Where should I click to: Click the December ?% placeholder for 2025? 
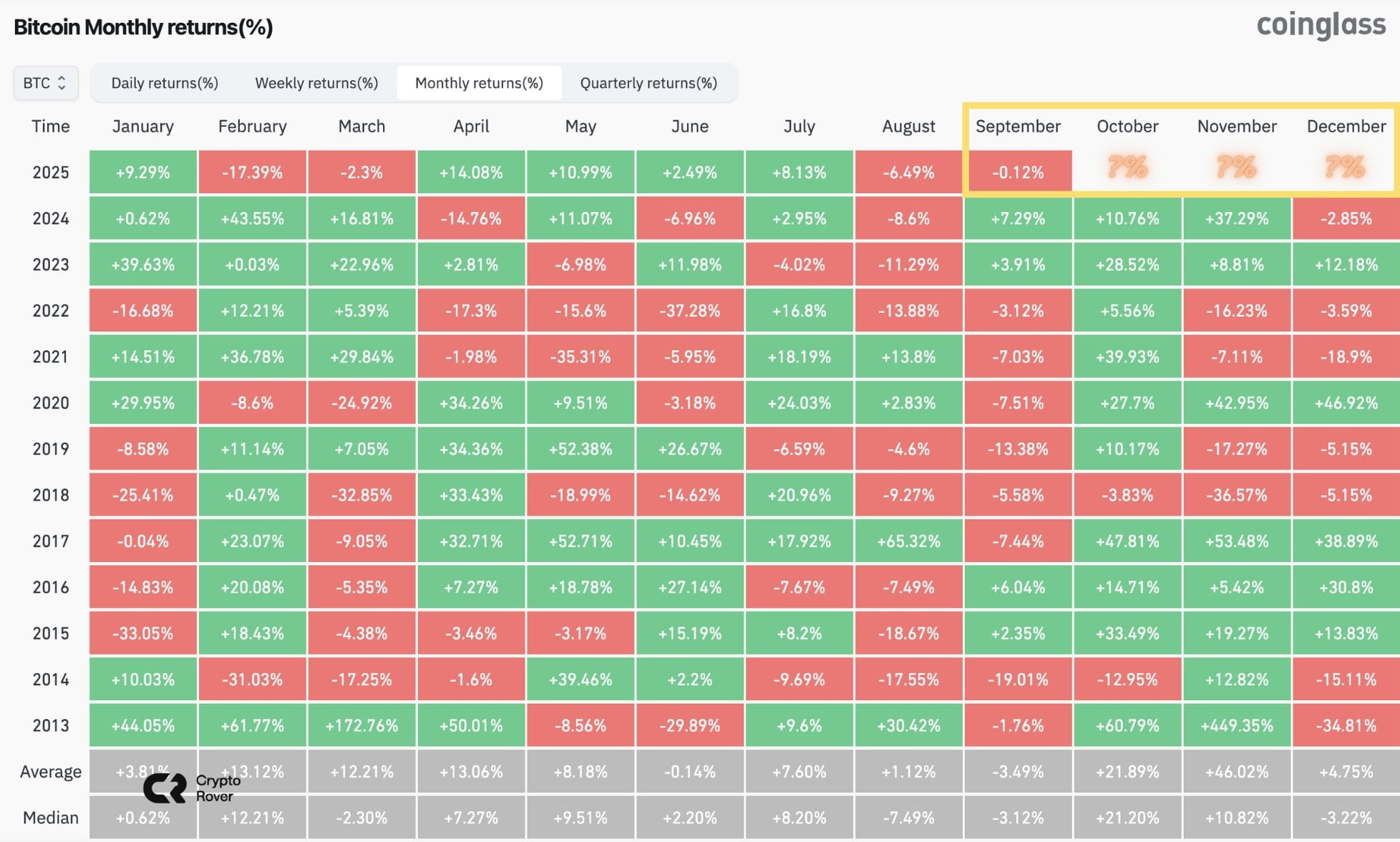point(1346,167)
